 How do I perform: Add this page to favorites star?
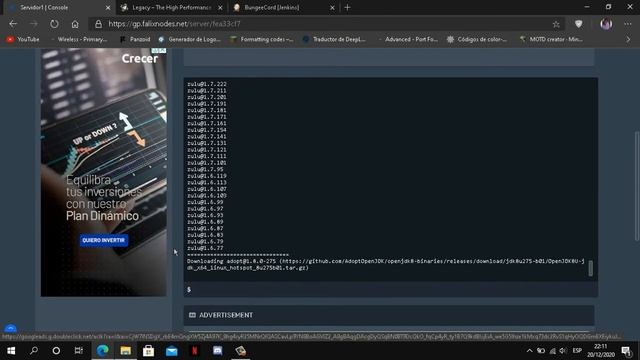tap(556, 24)
